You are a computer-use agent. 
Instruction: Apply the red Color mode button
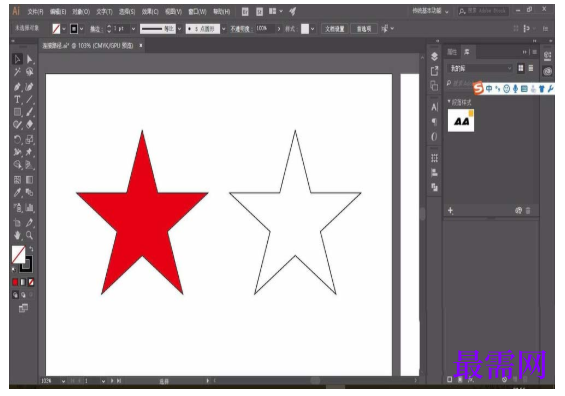point(15,282)
